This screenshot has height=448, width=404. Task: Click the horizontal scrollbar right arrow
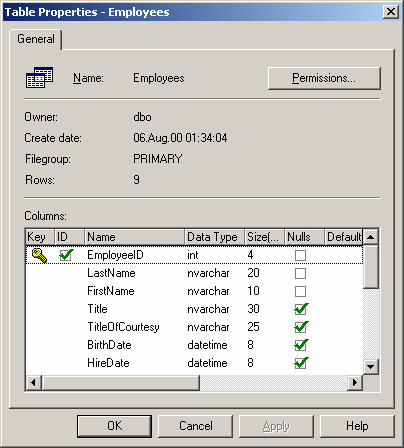(x=355, y=382)
